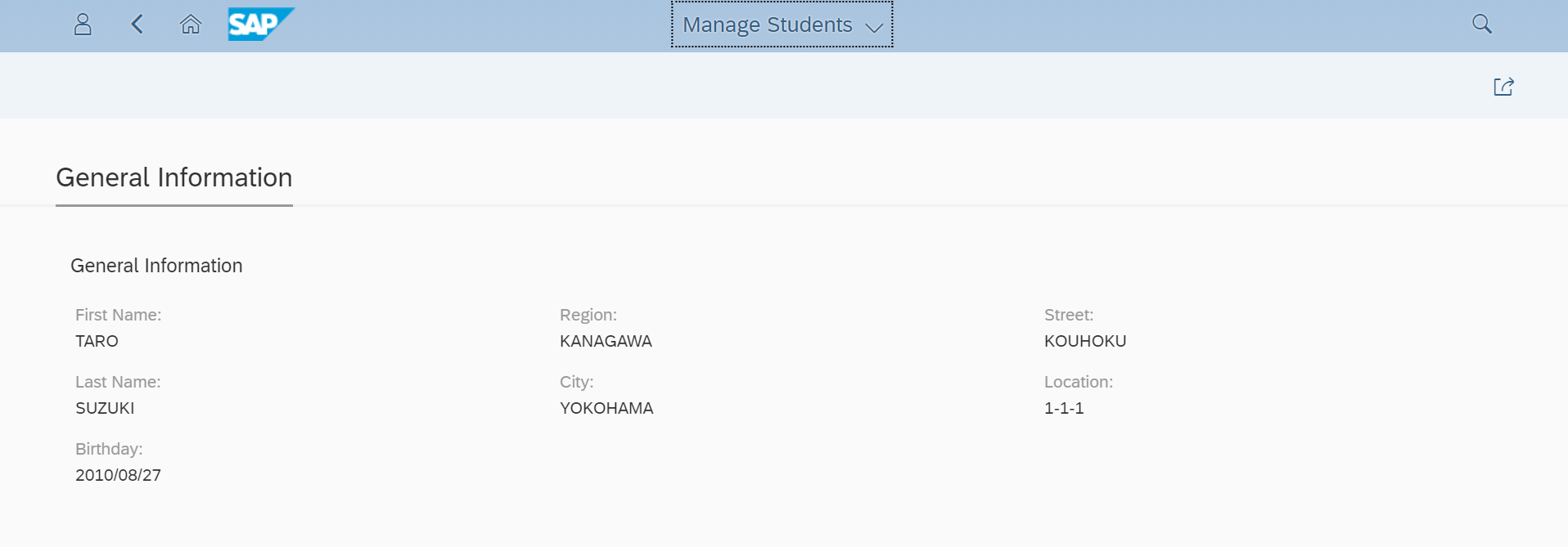Viewport: 1568px width, 547px height.
Task: Click the Last Name label
Action: [x=118, y=382]
